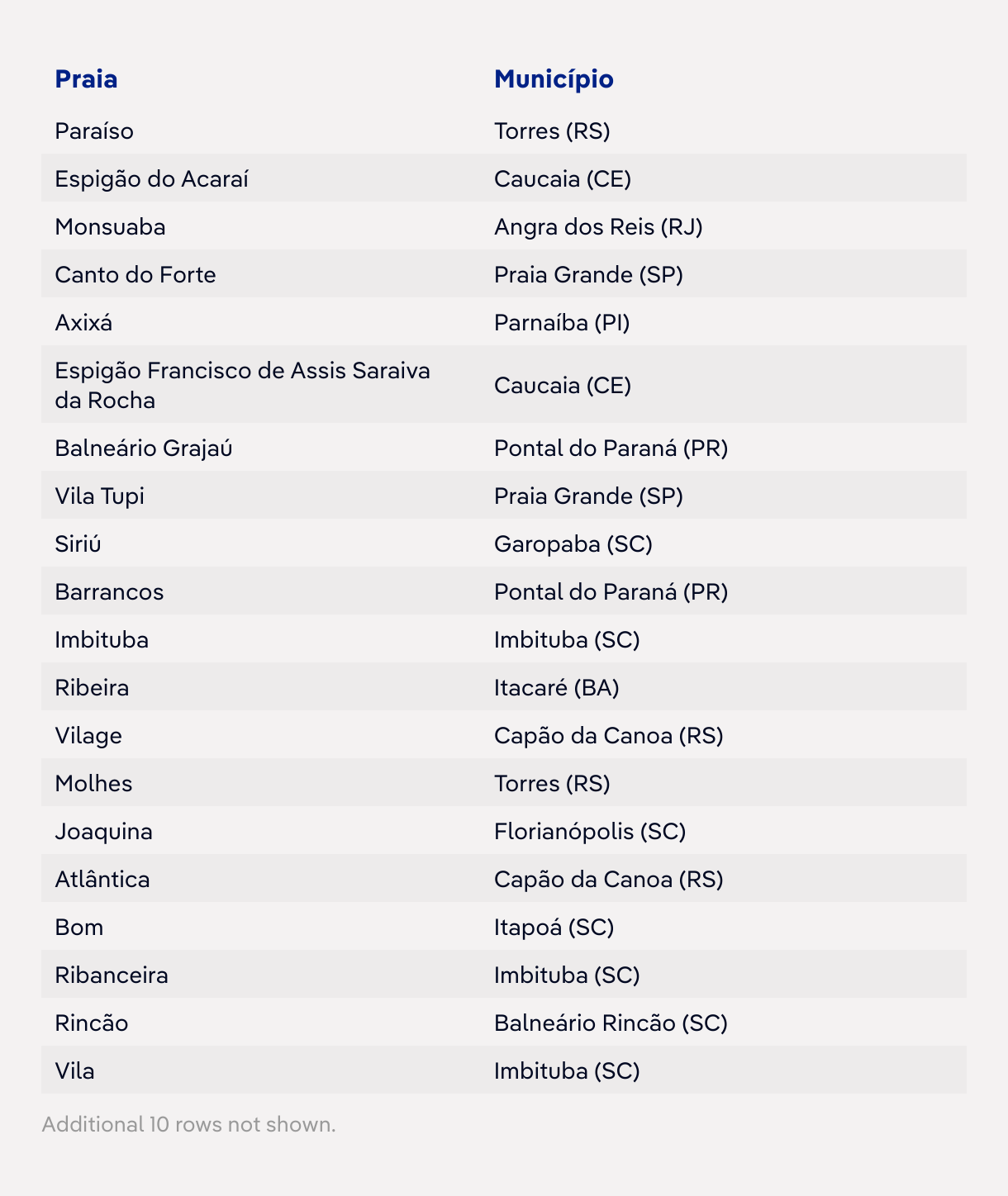Select the Molhes row
The height and width of the screenshot is (1196, 1008).
pos(93,784)
